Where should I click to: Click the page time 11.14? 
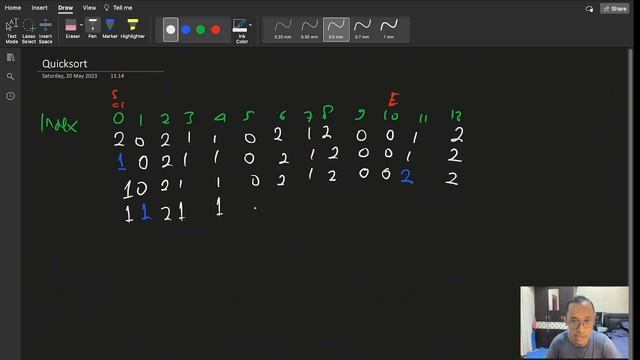[117, 76]
